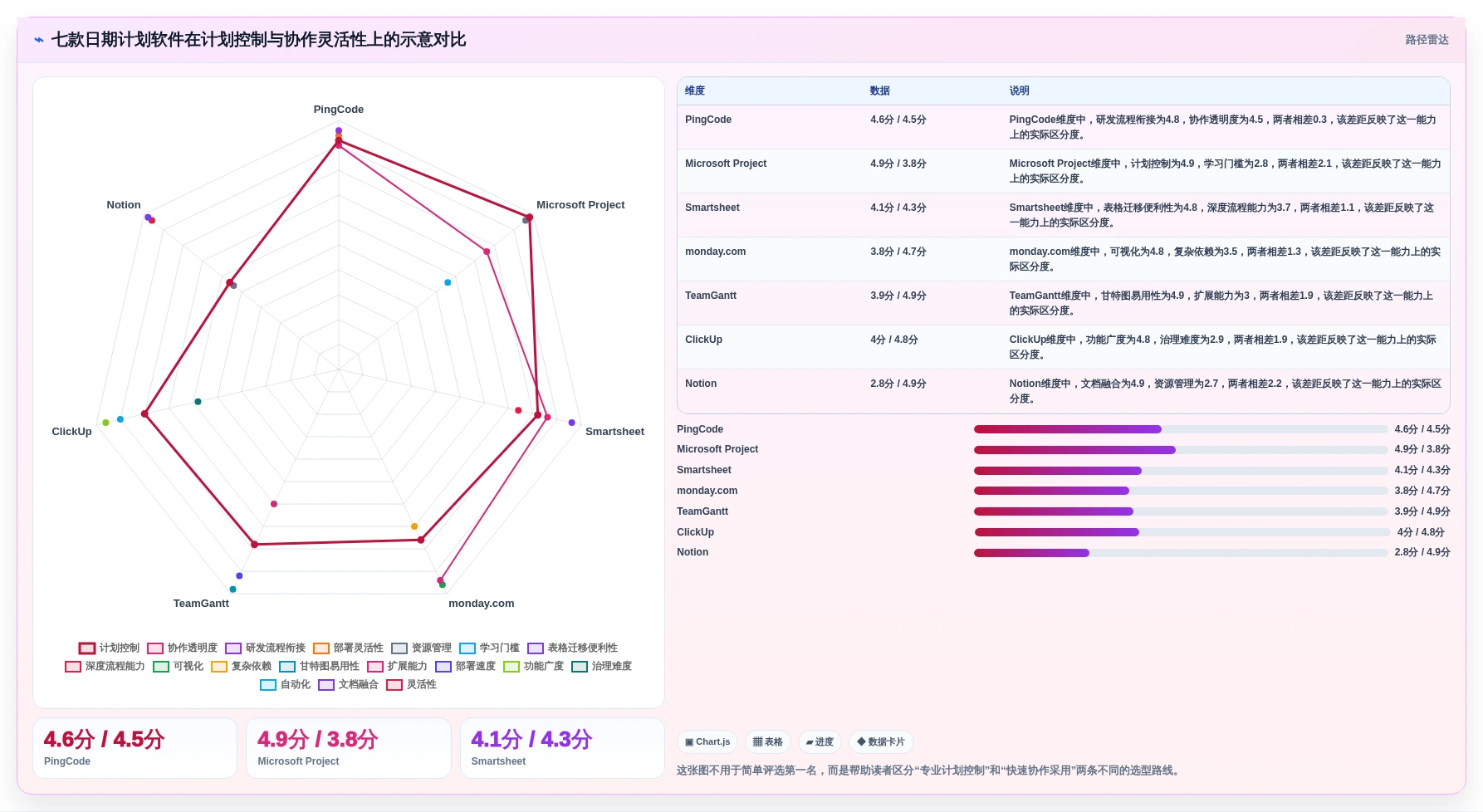
Task: Click the PingCode axis label on radar chart
Action: 339,110
